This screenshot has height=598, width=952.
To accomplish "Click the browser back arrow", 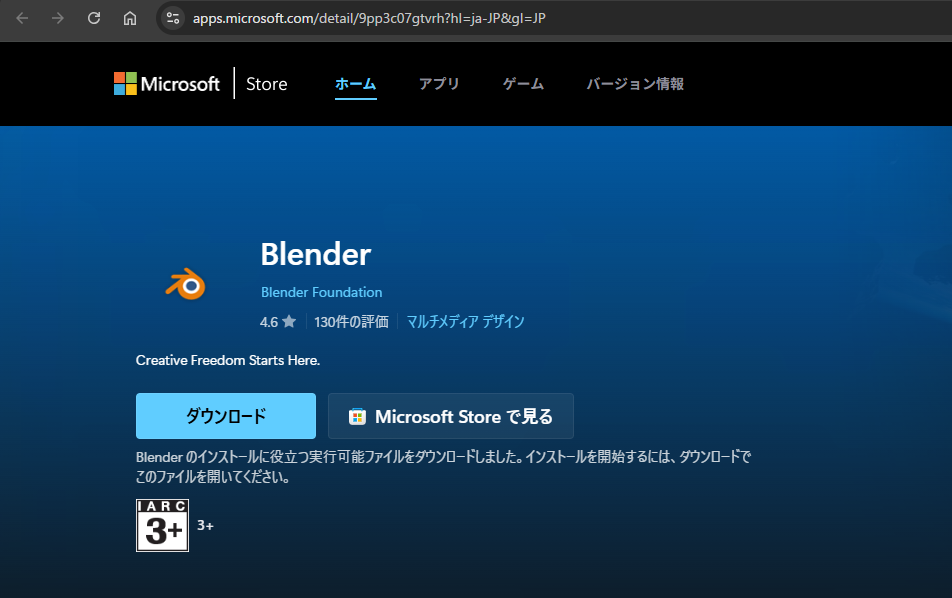I will click(22, 18).
